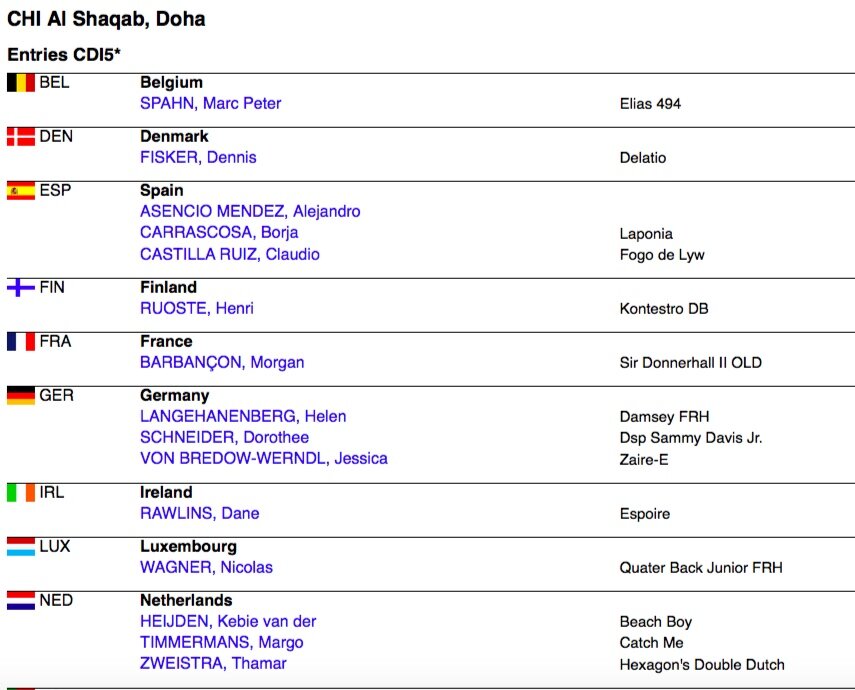
Task: Click horse name Laponia
Action: [x=646, y=234]
